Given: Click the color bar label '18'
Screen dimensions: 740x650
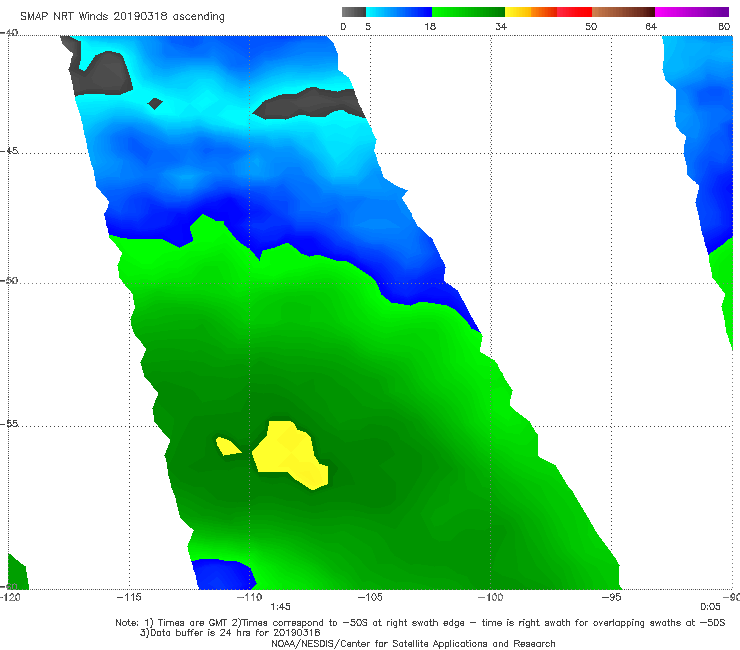Looking at the screenshot, I should tap(430, 26).
